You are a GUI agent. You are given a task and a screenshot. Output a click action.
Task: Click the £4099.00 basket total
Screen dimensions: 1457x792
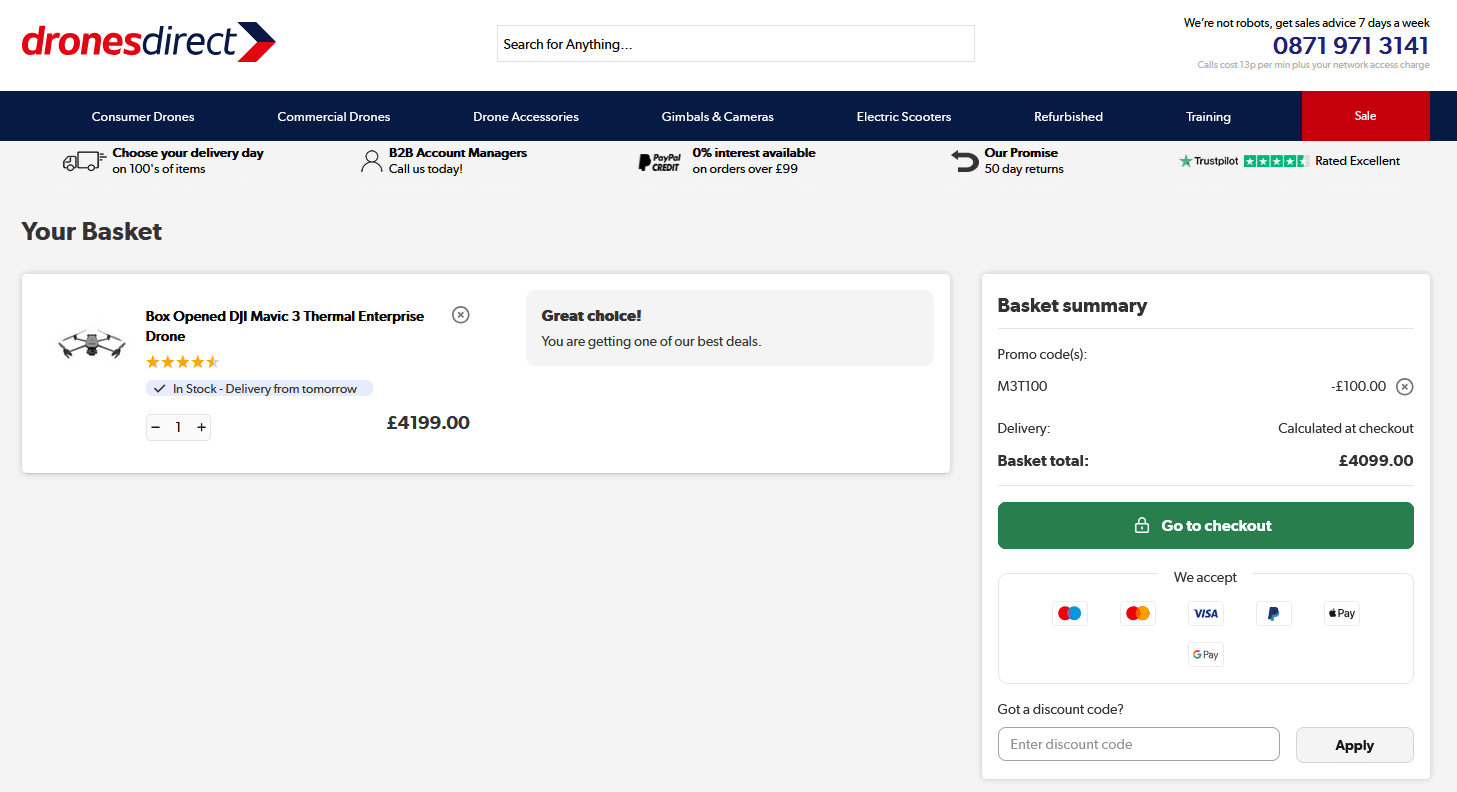pos(1376,461)
